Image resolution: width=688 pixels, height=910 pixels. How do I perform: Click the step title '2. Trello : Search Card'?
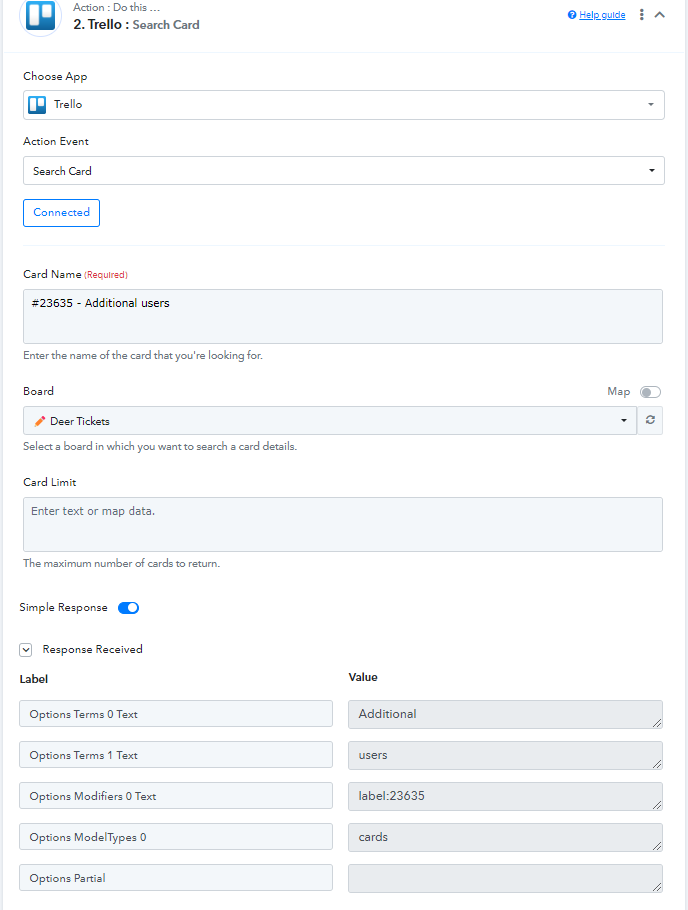(x=136, y=24)
